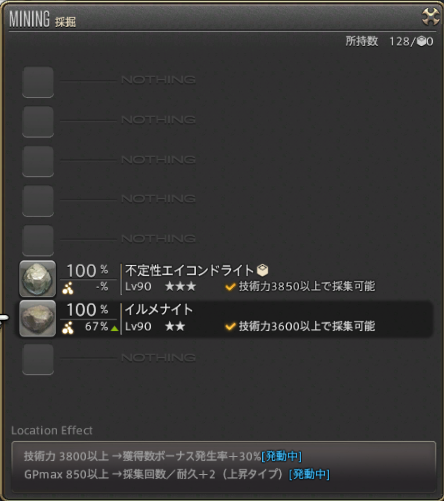This screenshot has height=501, width=444.
Task: Click the イルメナイト ore icon
Action: 38,319
